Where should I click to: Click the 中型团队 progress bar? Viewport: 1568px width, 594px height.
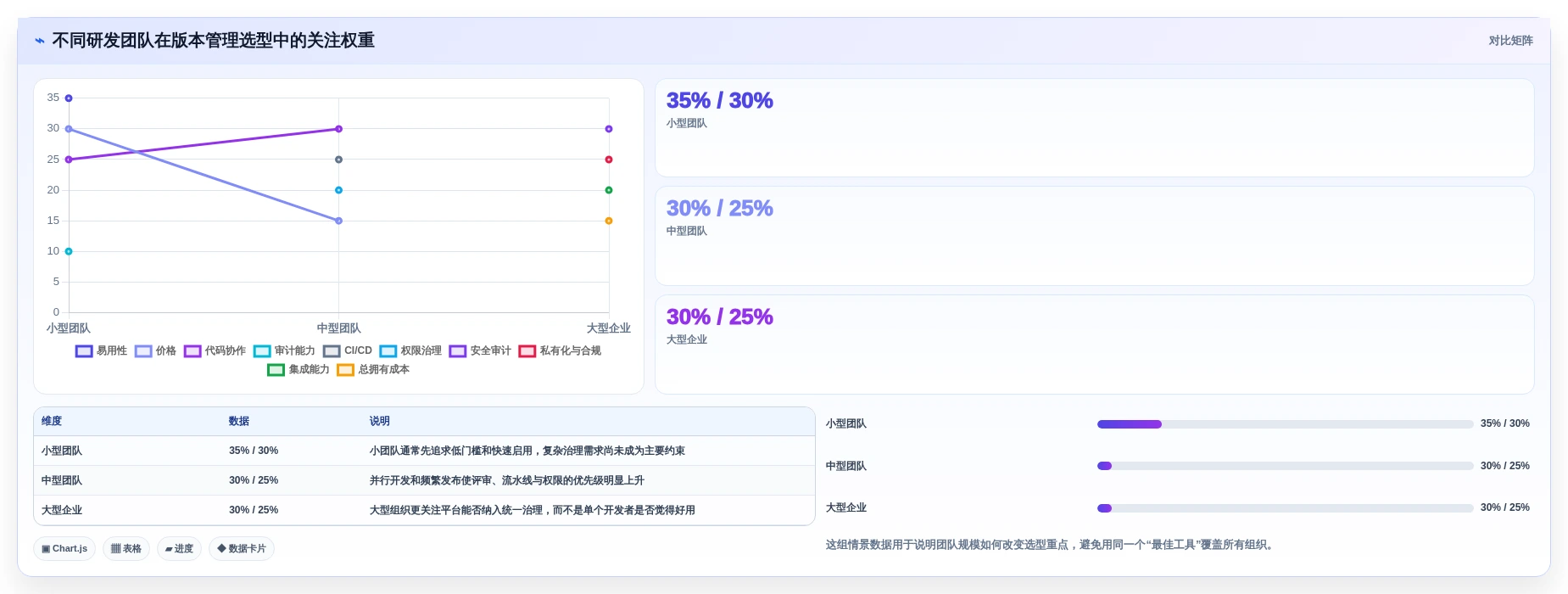coord(1285,466)
